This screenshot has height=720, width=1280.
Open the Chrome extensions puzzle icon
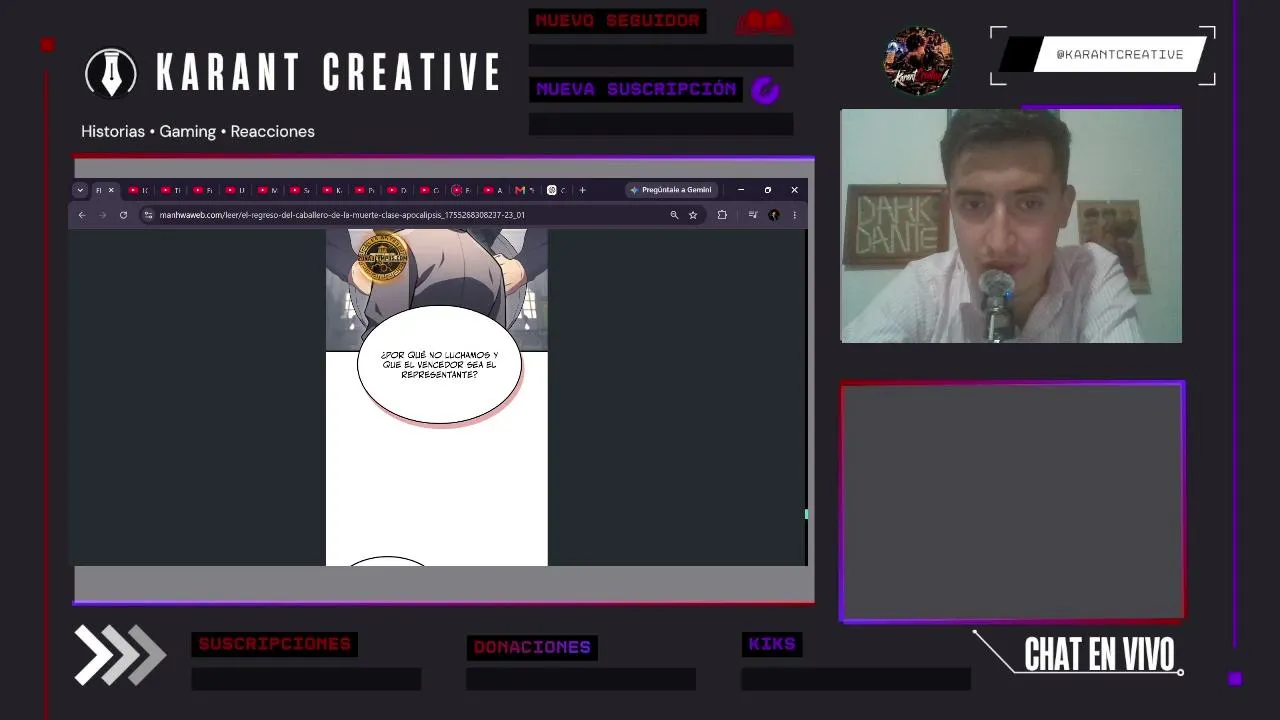[722, 215]
